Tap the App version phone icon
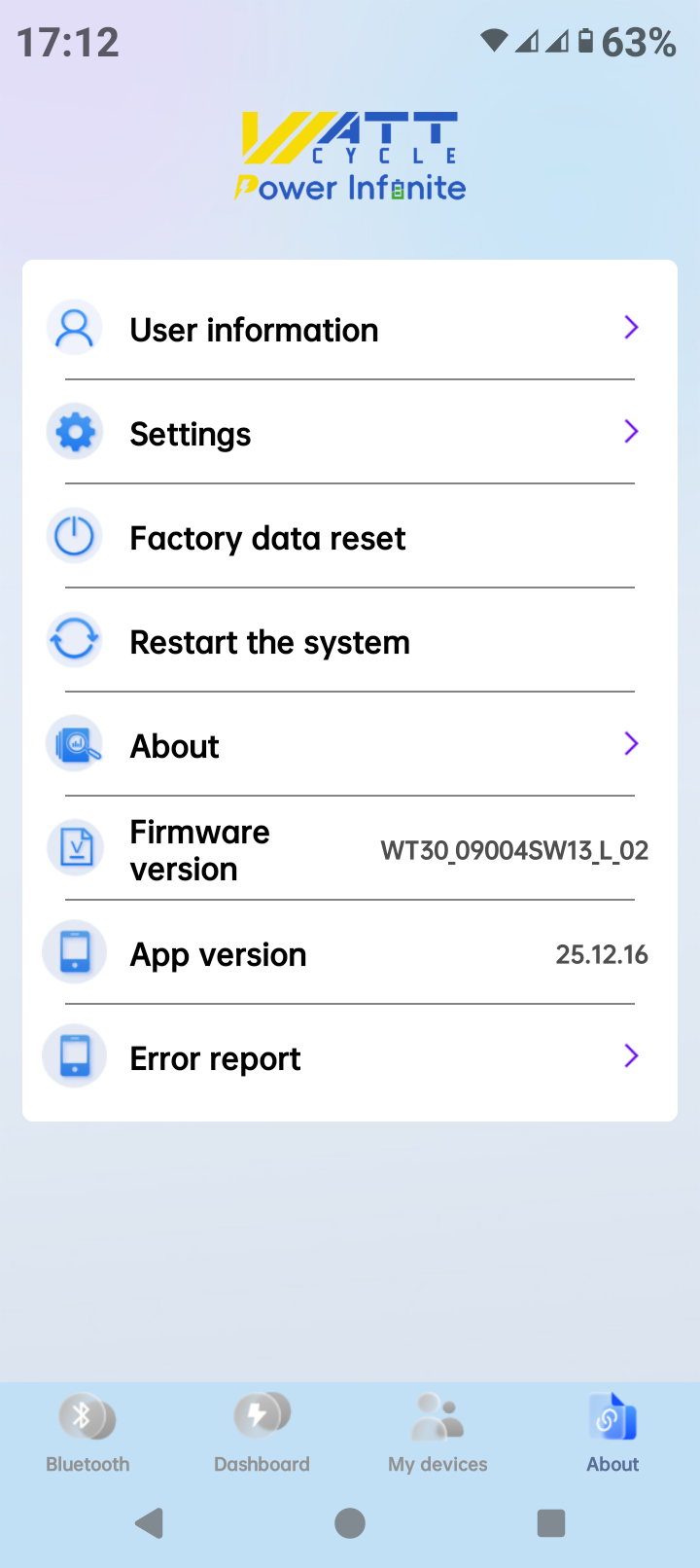700x1568 pixels. click(75, 953)
